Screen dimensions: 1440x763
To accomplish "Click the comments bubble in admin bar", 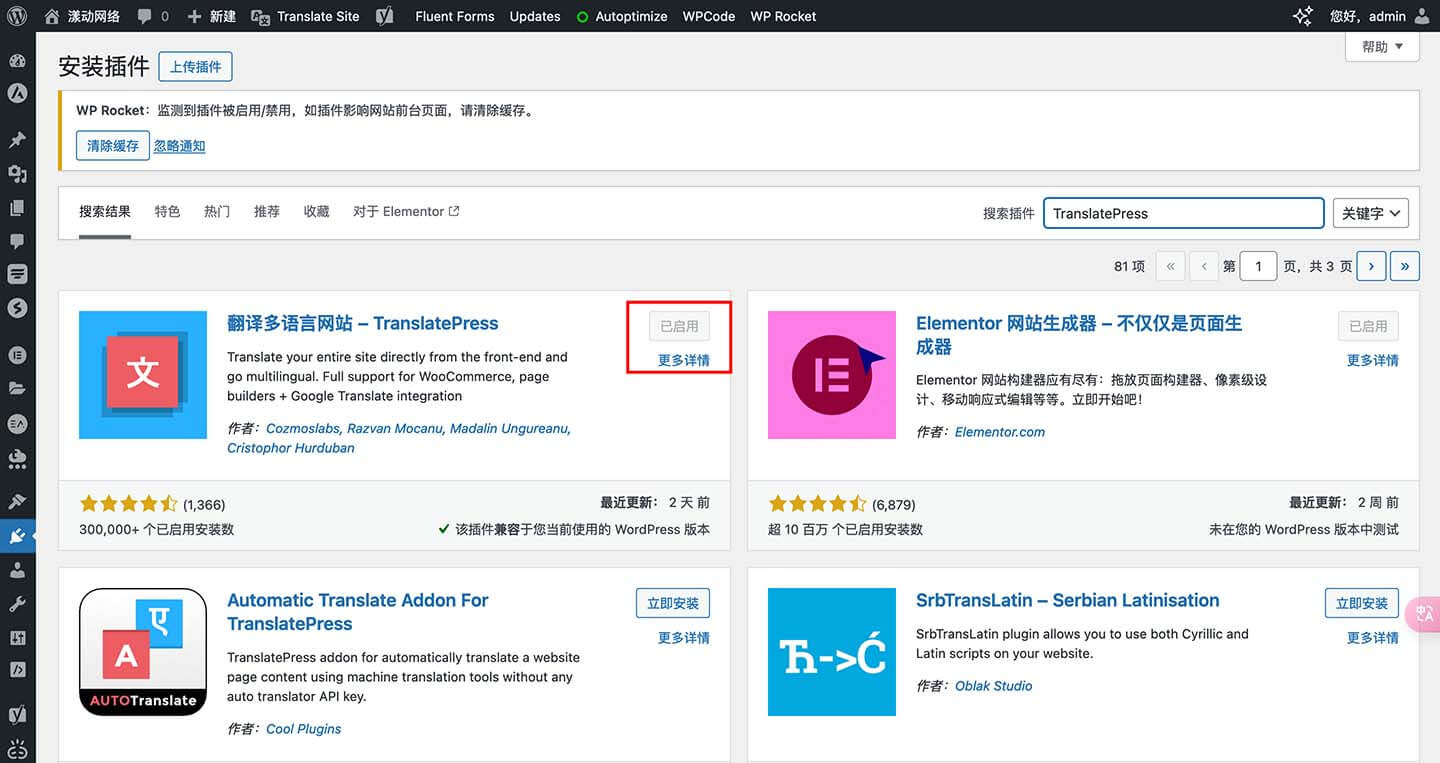I will click(x=153, y=16).
